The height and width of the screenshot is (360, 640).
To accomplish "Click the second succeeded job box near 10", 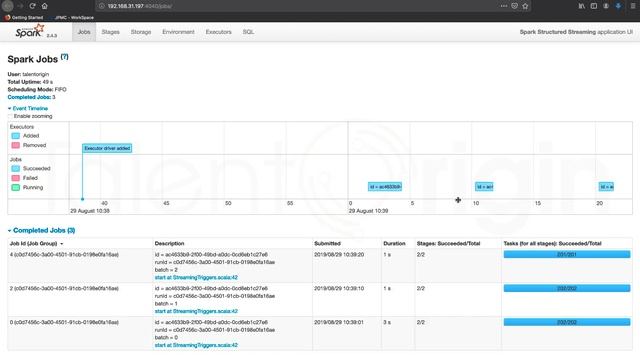I will pyautogui.click(x=484, y=187).
